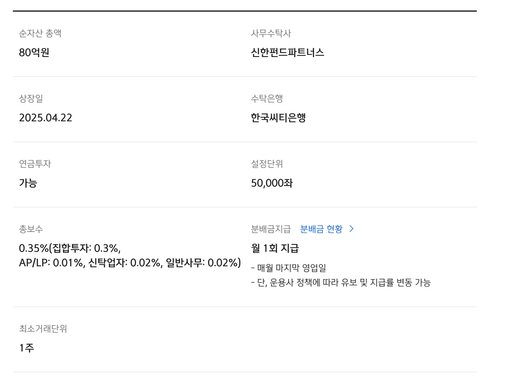The image size is (514, 380).
Task: Click the listing date 2025.04.22
Action: (x=45, y=118)
